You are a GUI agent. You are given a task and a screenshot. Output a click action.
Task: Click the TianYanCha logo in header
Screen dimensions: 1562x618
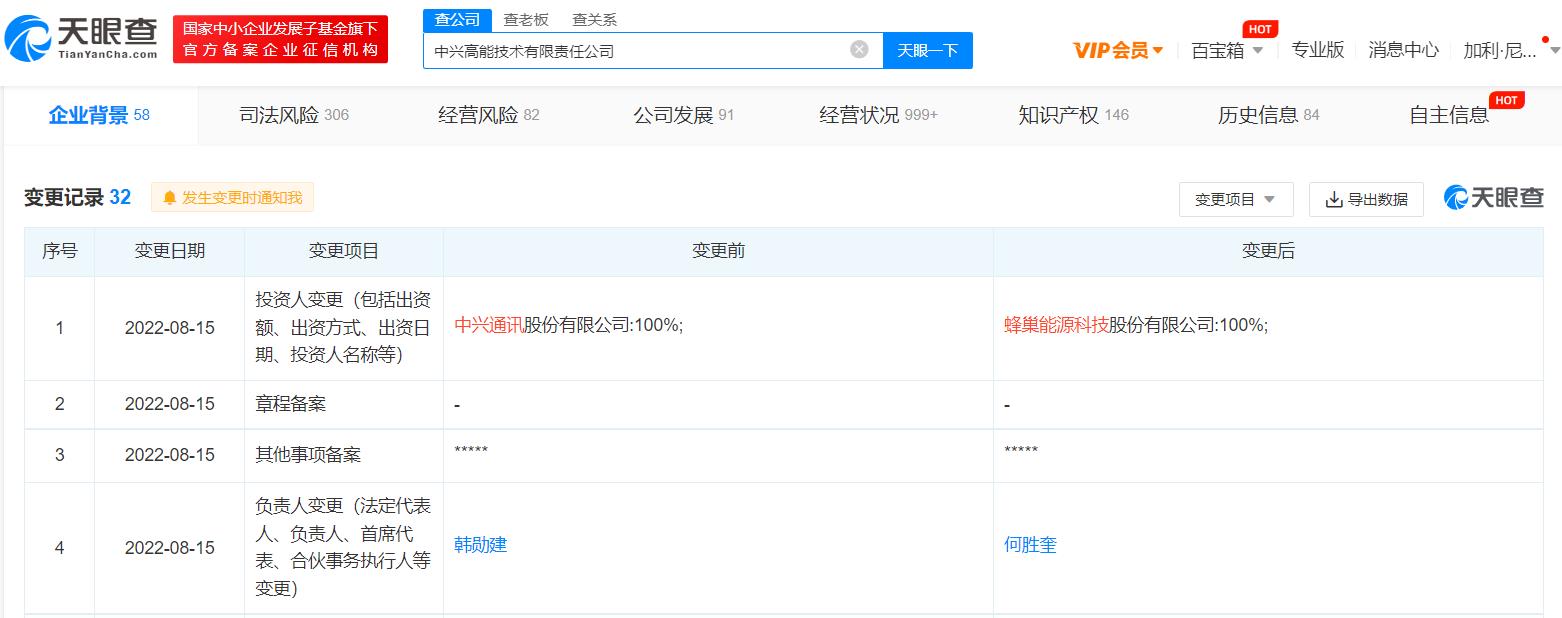(82, 39)
